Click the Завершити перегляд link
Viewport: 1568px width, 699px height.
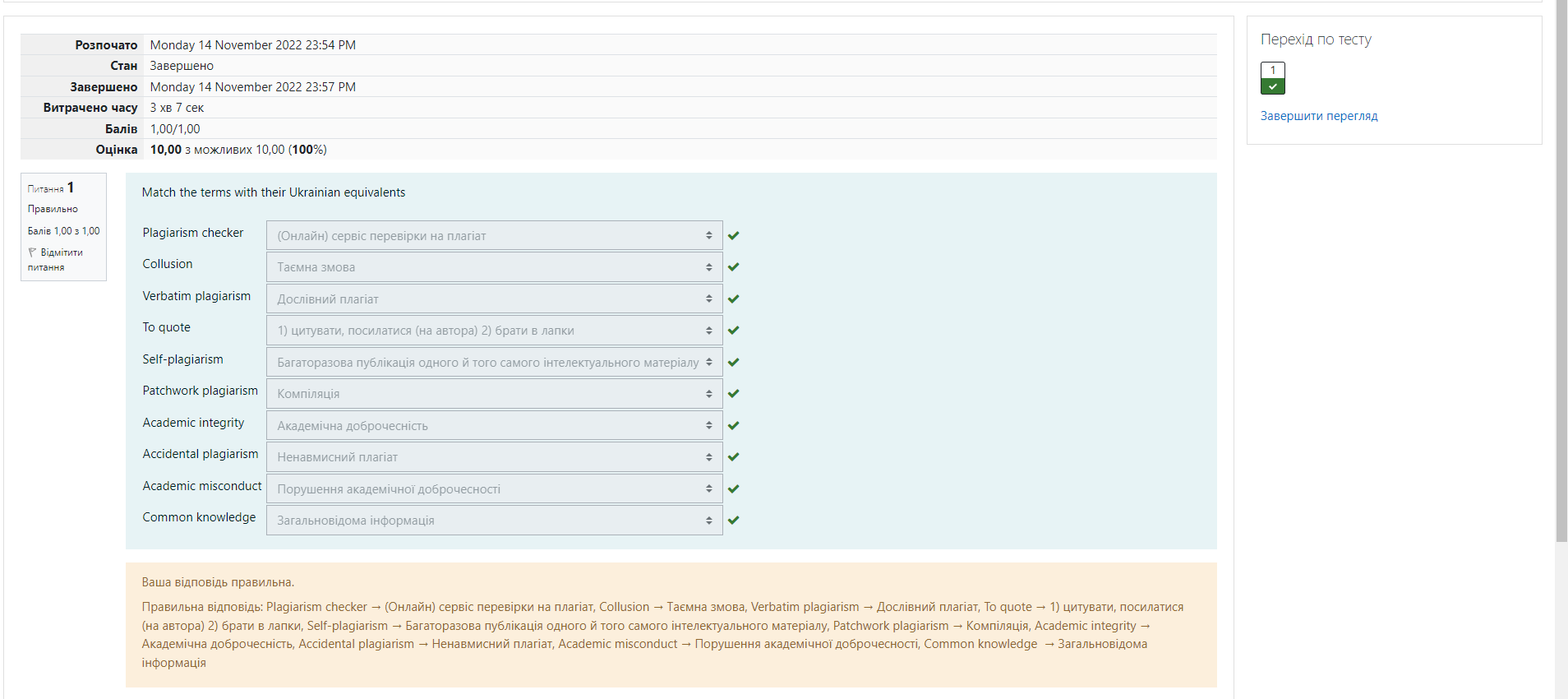1318,116
